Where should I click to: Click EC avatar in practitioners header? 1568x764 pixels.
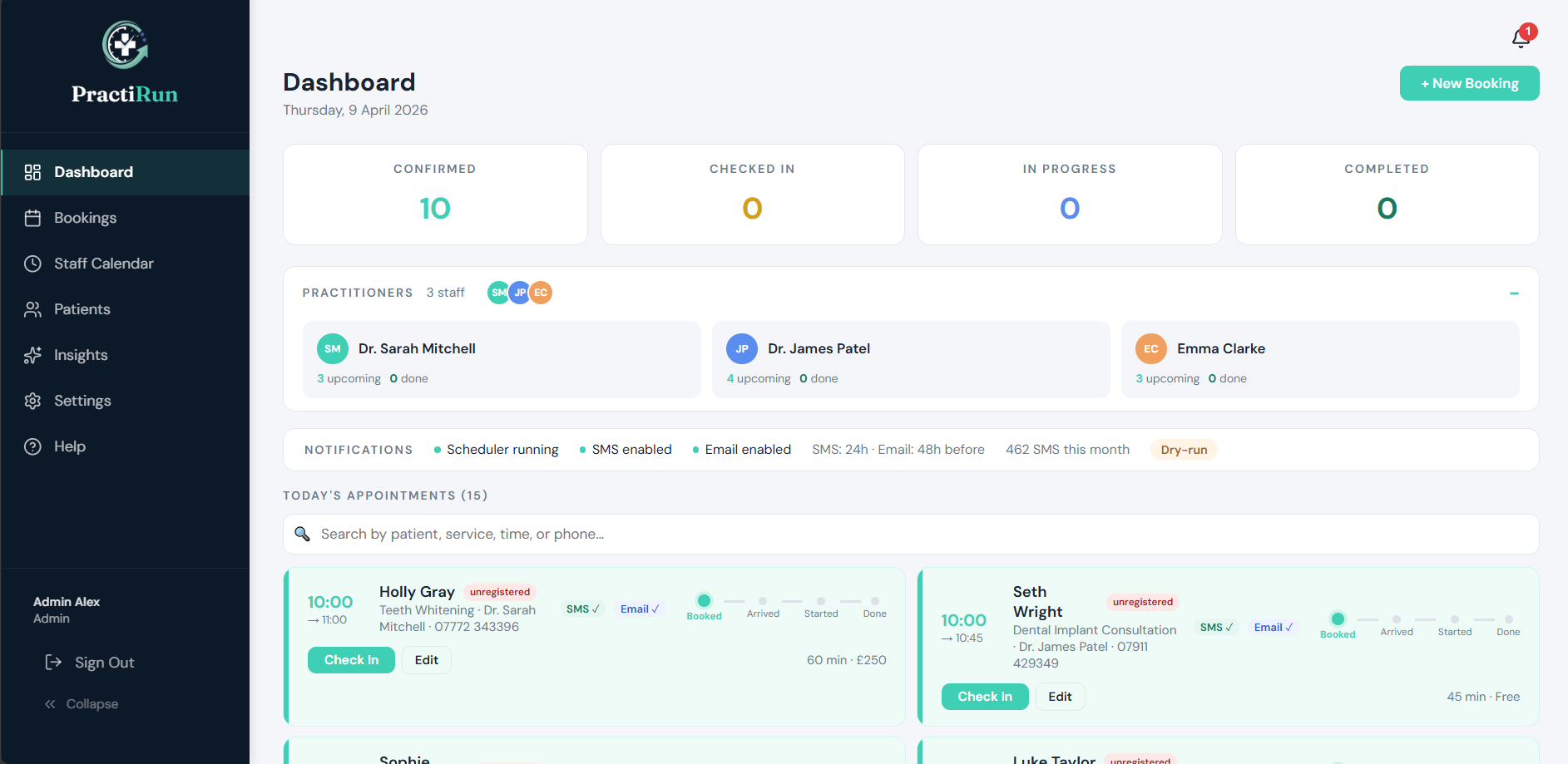pyautogui.click(x=541, y=293)
